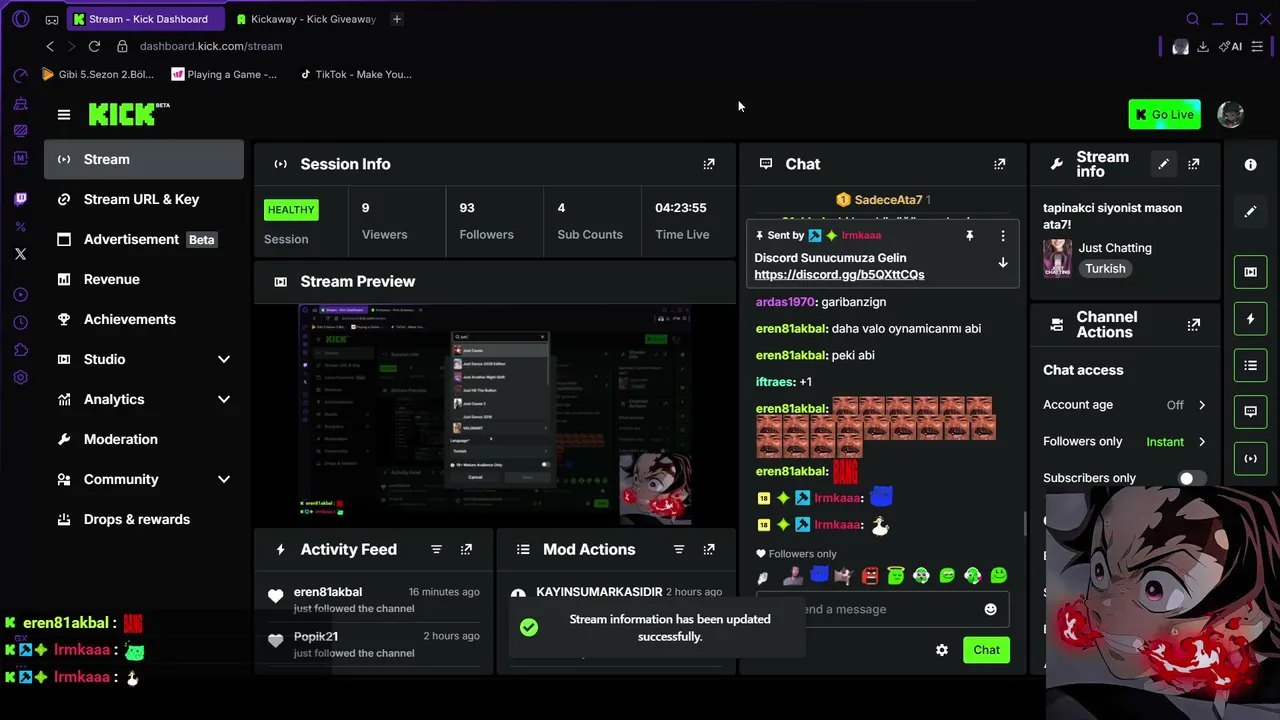The image size is (1280, 720).
Task: Pop out the Channel Actions panel
Action: click(x=1193, y=325)
